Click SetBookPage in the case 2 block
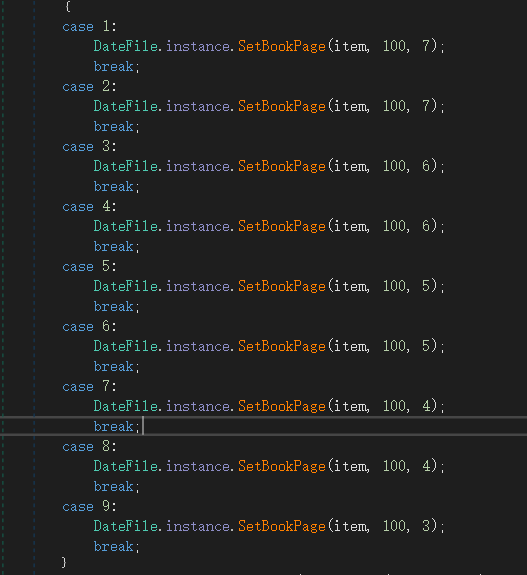The image size is (527, 575). pos(282,107)
